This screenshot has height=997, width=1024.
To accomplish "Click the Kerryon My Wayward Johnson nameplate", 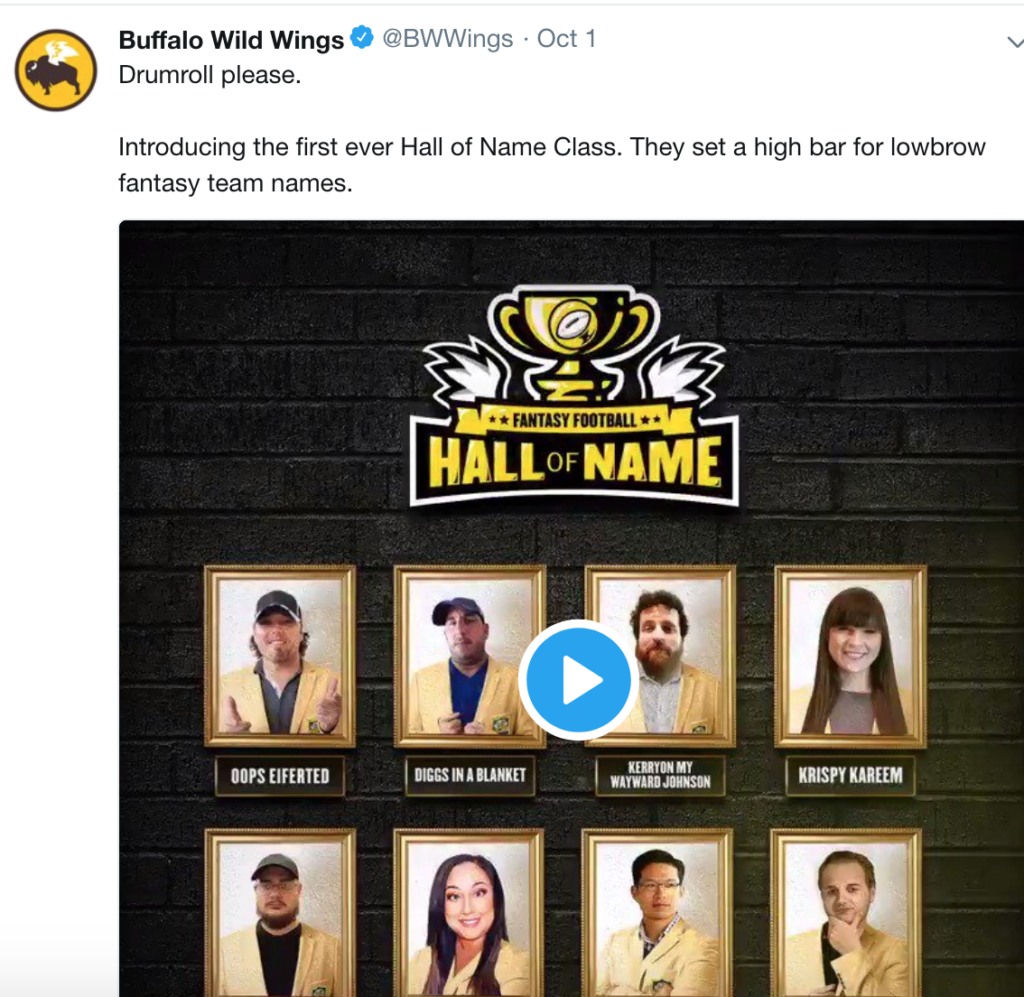I will coord(660,775).
